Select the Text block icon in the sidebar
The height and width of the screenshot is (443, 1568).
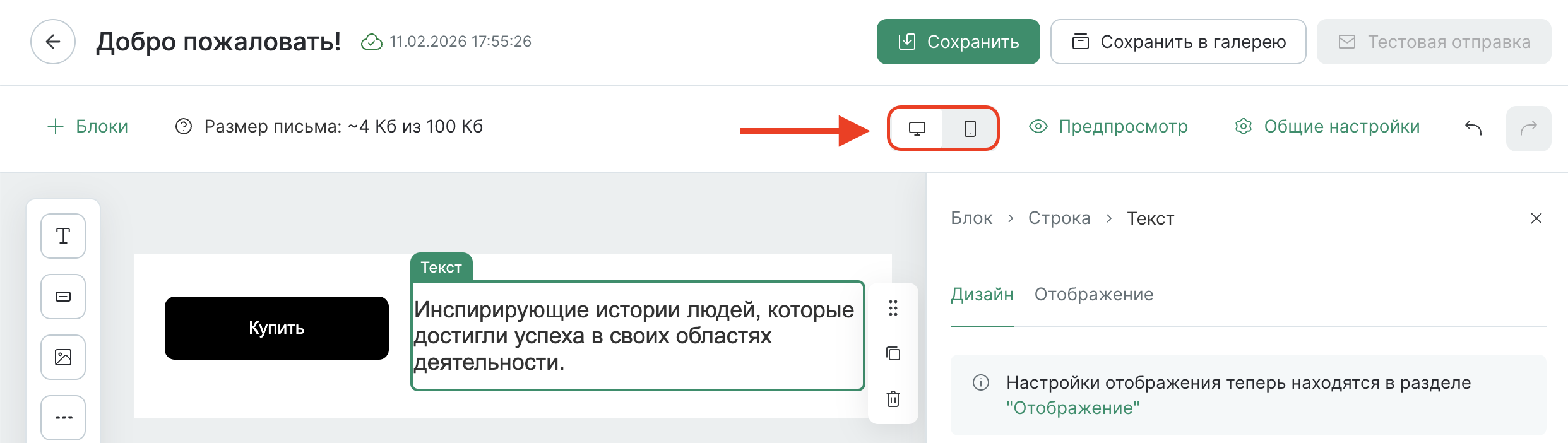pyautogui.click(x=62, y=236)
